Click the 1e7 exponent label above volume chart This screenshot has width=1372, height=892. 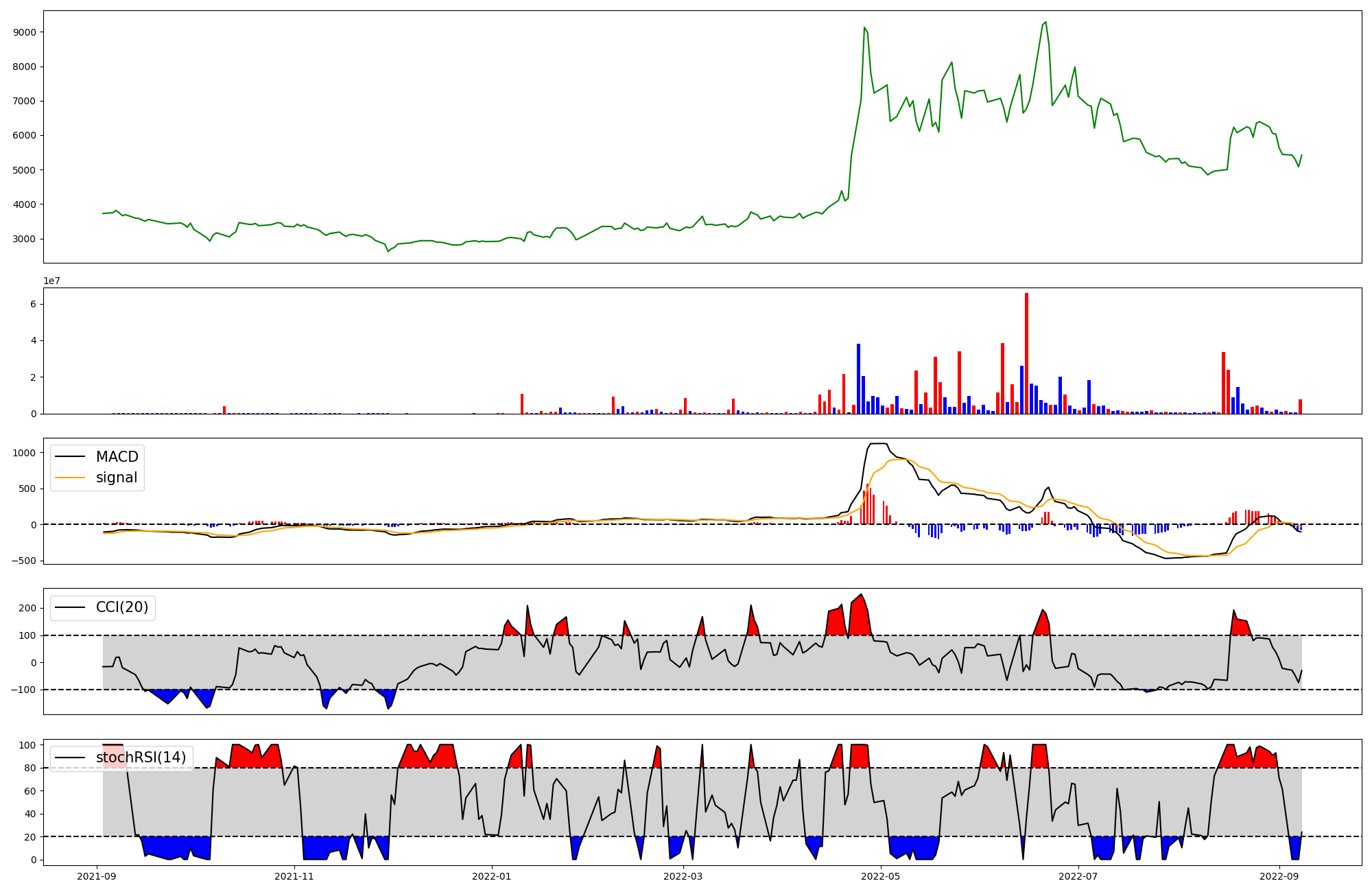click(x=54, y=281)
